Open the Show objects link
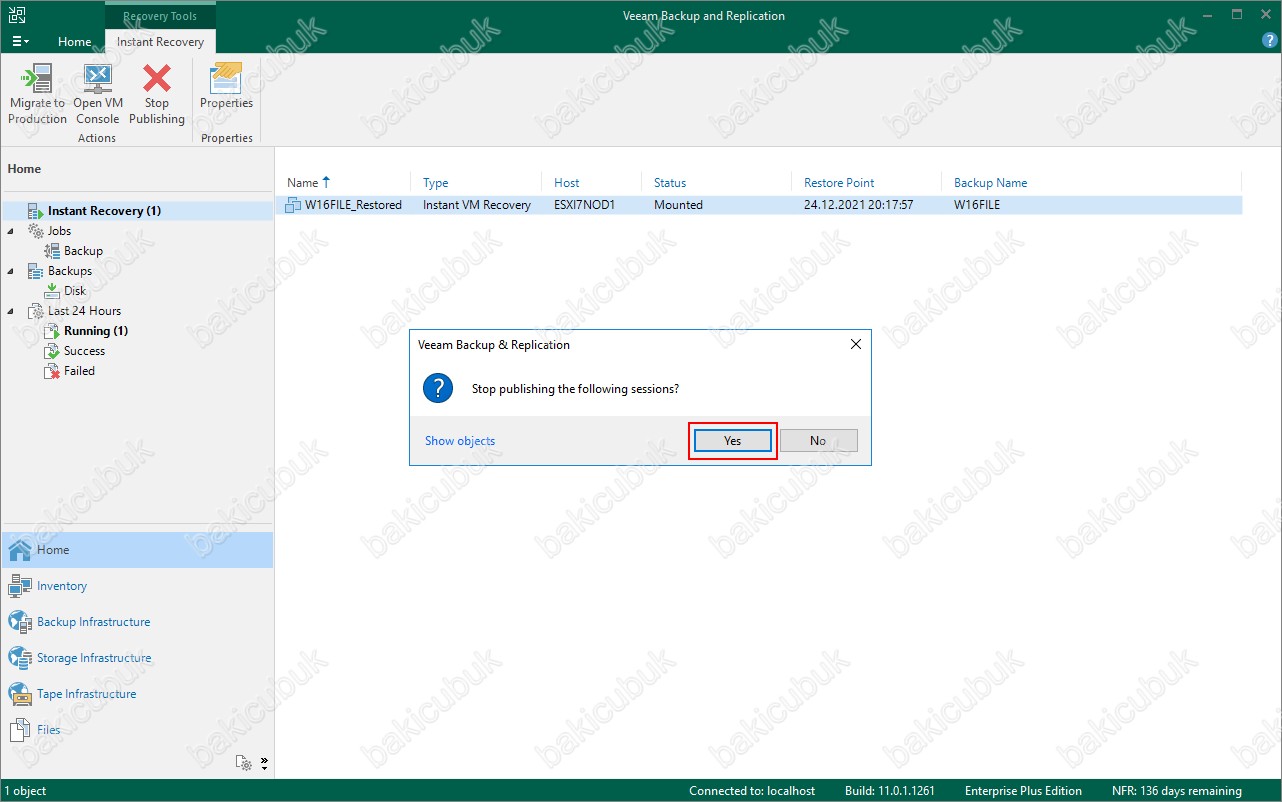This screenshot has height=802, width=1282. 460,441
